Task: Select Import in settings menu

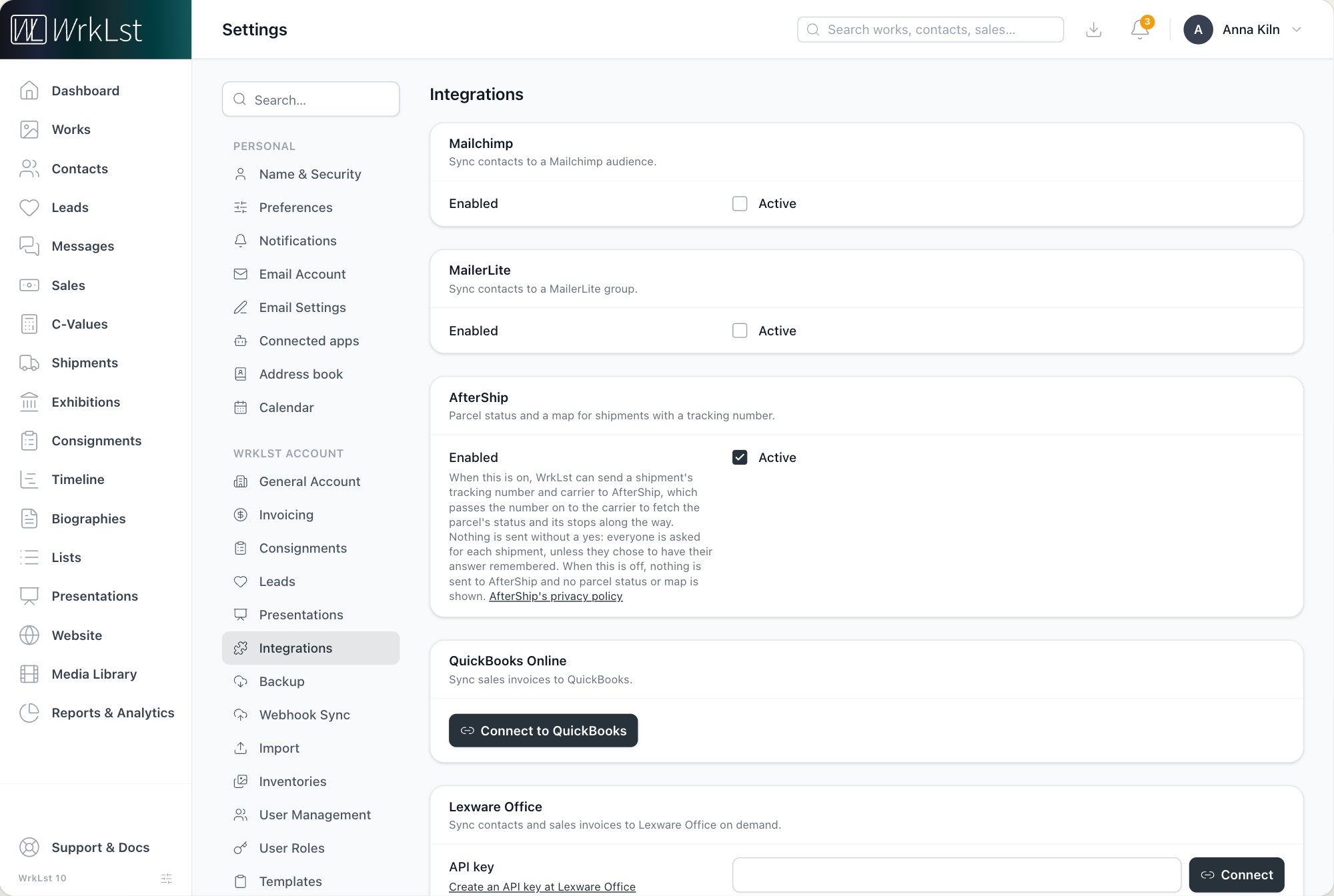Action: tap(311, 748)
